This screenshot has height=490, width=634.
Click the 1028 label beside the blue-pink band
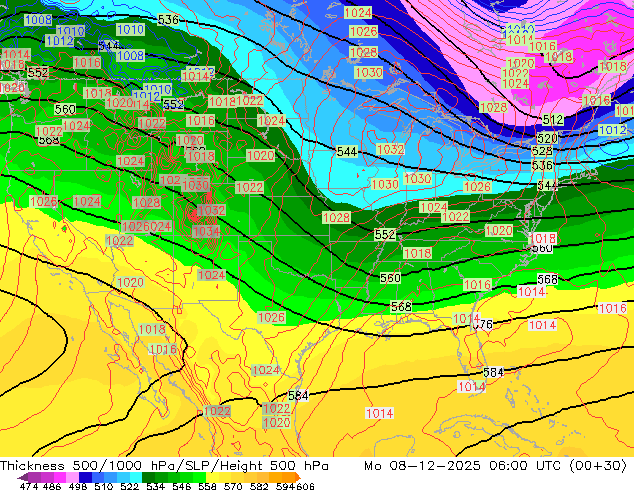pyautogui.click(x=493, y=107)
